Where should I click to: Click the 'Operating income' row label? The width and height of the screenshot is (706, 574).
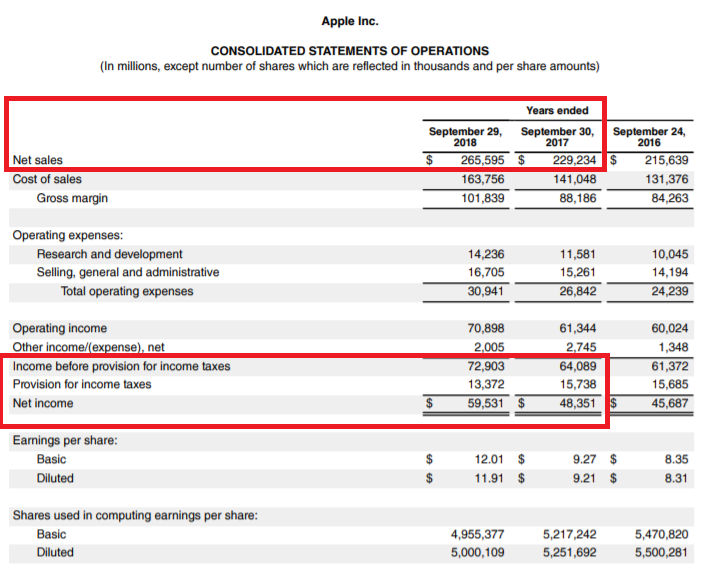tap(59, 328)
